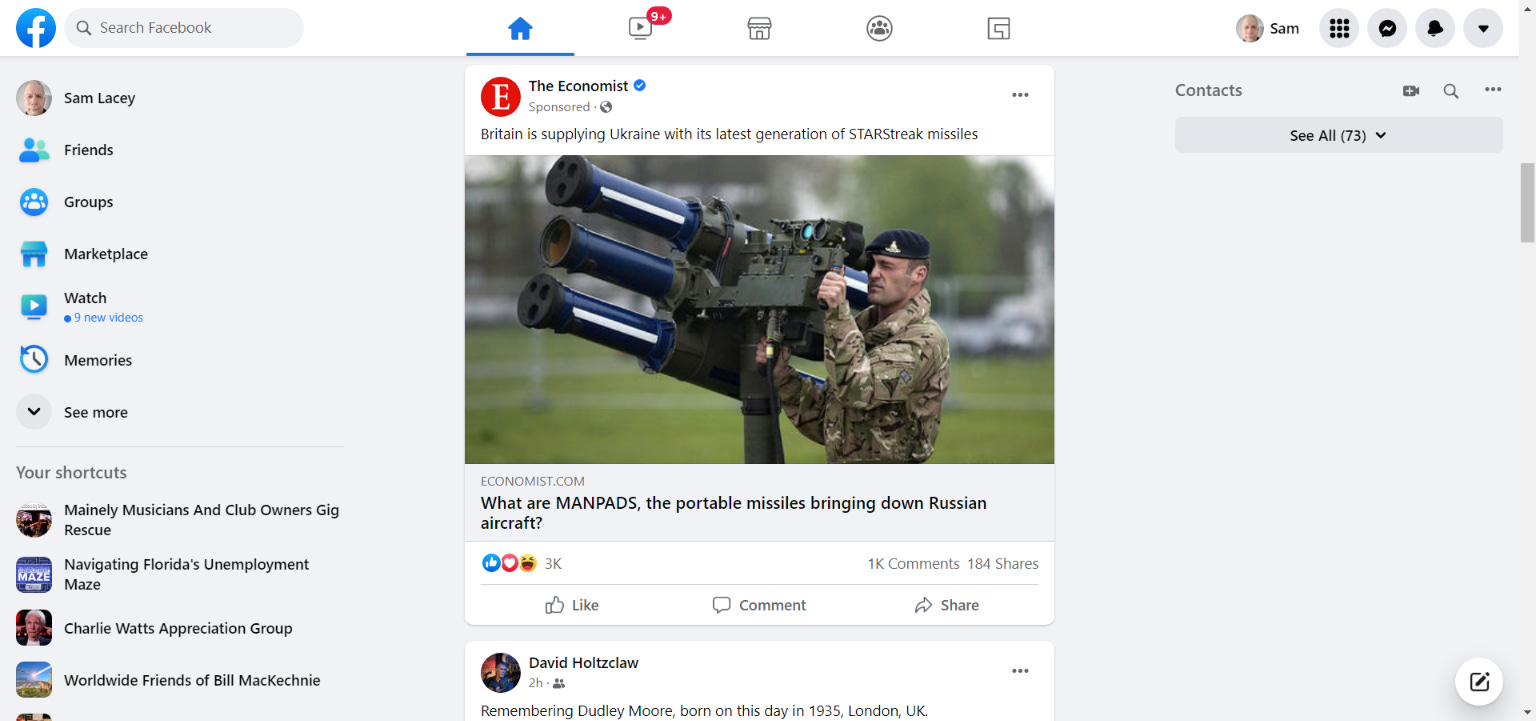
Task: Click the Search Facebook field
Action: tap(184, 28)
